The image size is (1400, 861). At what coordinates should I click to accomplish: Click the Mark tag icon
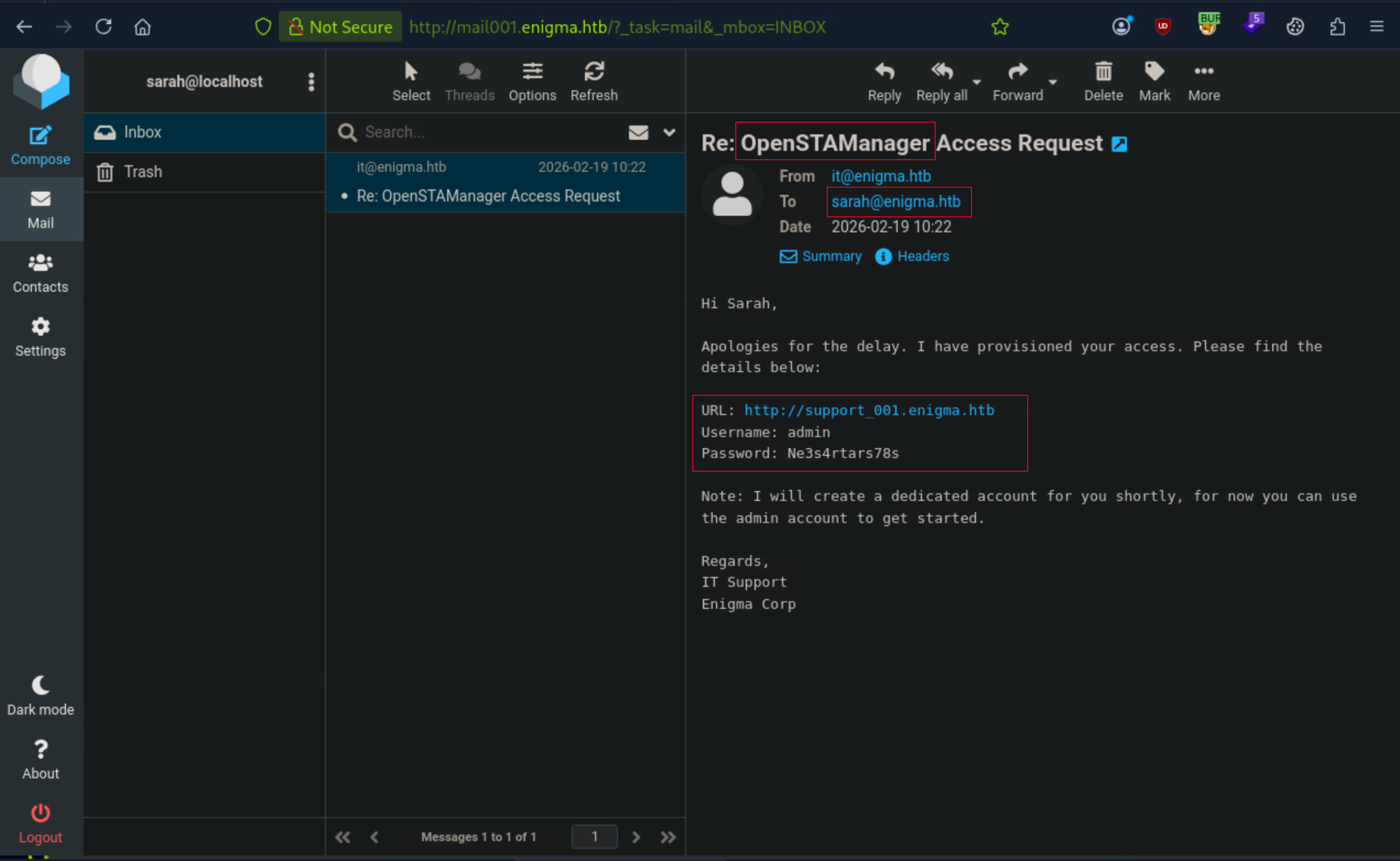coord(1154,72)
